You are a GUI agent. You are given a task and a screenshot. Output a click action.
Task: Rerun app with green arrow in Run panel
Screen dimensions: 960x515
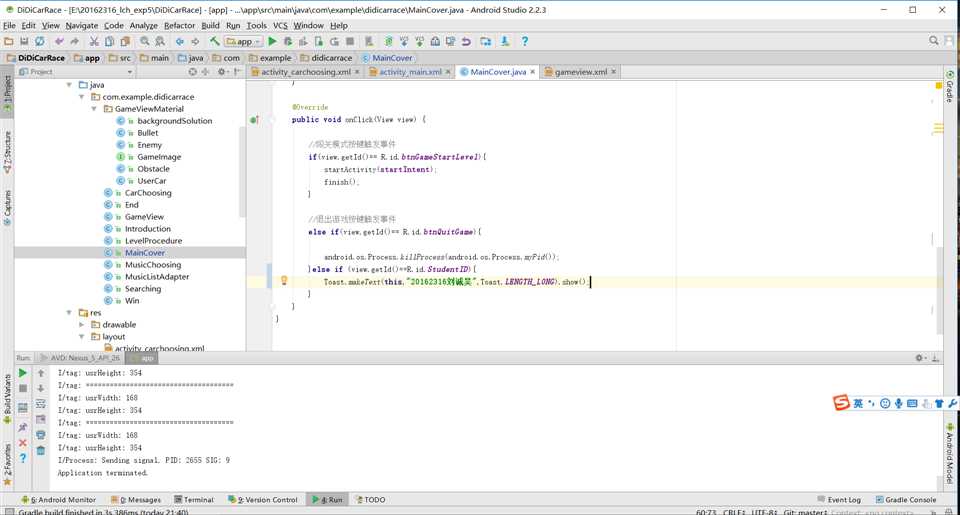tap(23, 373)
